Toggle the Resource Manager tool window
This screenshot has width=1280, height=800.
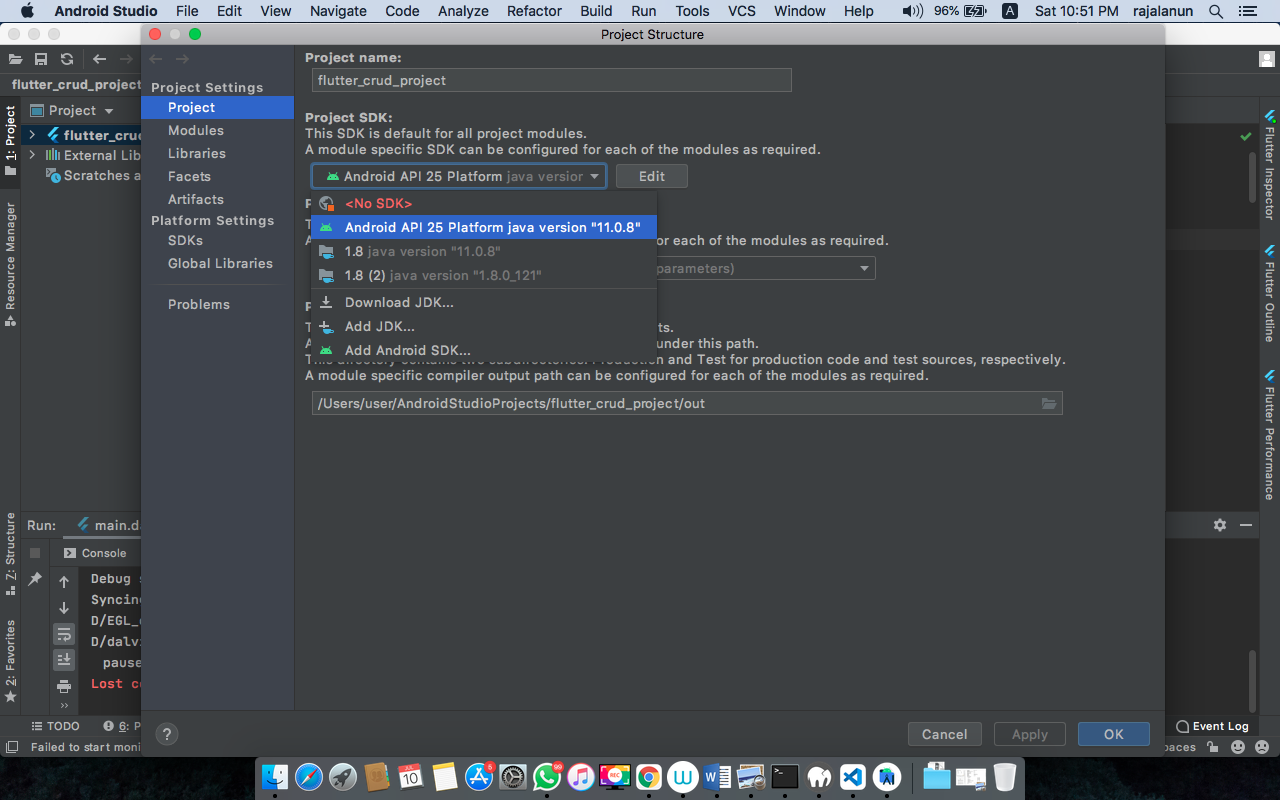(x=11, y=264)
